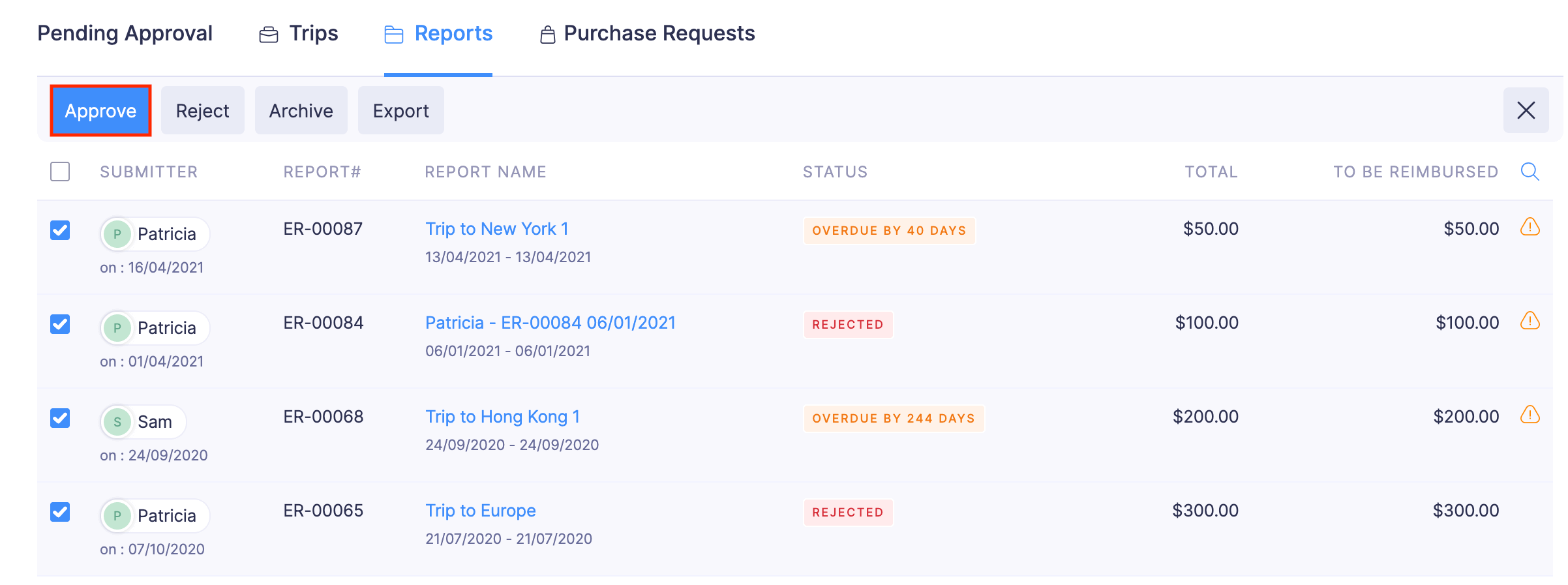The width and height of the screenshot is (1568, 585).
Task: Uncheck the ER-00087 report checkbox
Action: coord(60,230)
